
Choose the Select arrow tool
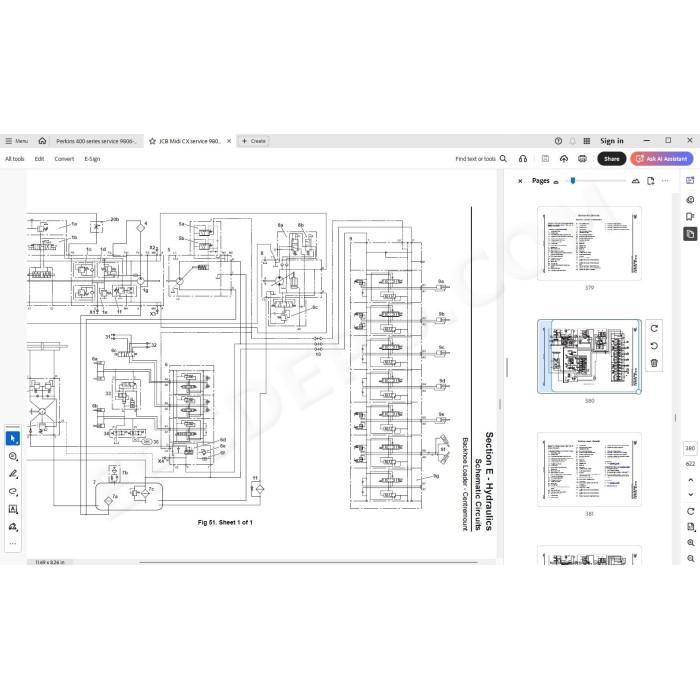(x=13, y=439)
